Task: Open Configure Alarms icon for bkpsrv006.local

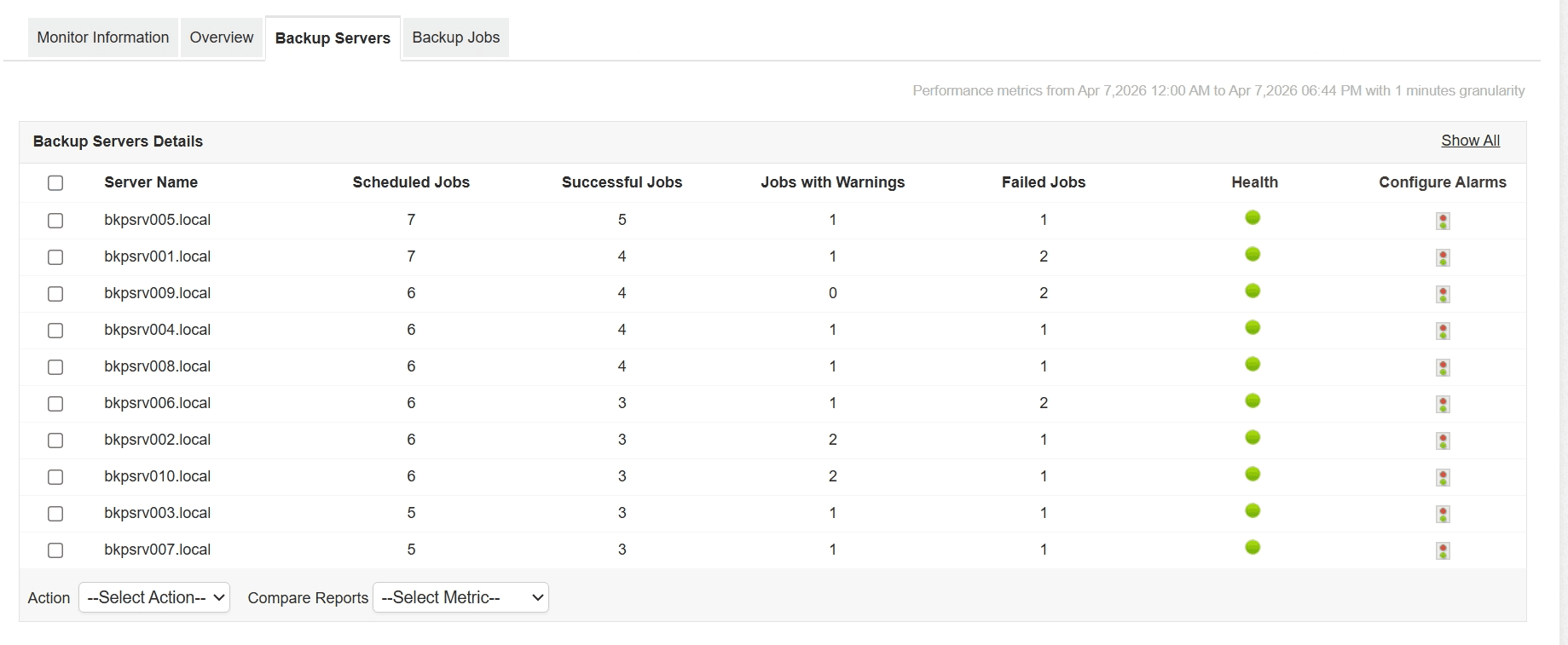Action: (x=1443, y=405)
